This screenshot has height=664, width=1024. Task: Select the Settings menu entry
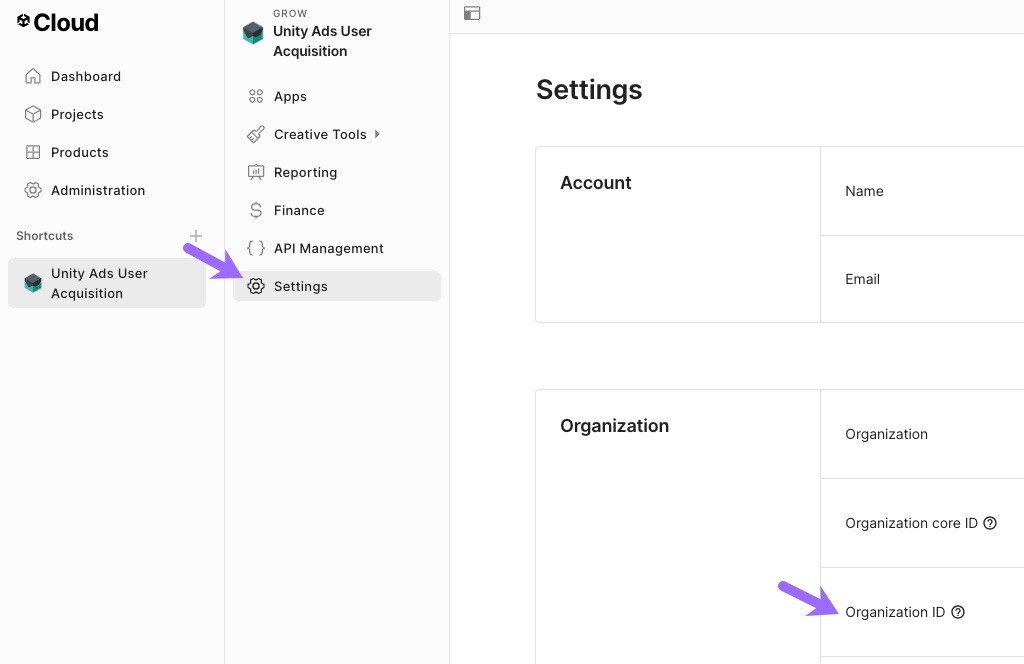coord(337,286)
